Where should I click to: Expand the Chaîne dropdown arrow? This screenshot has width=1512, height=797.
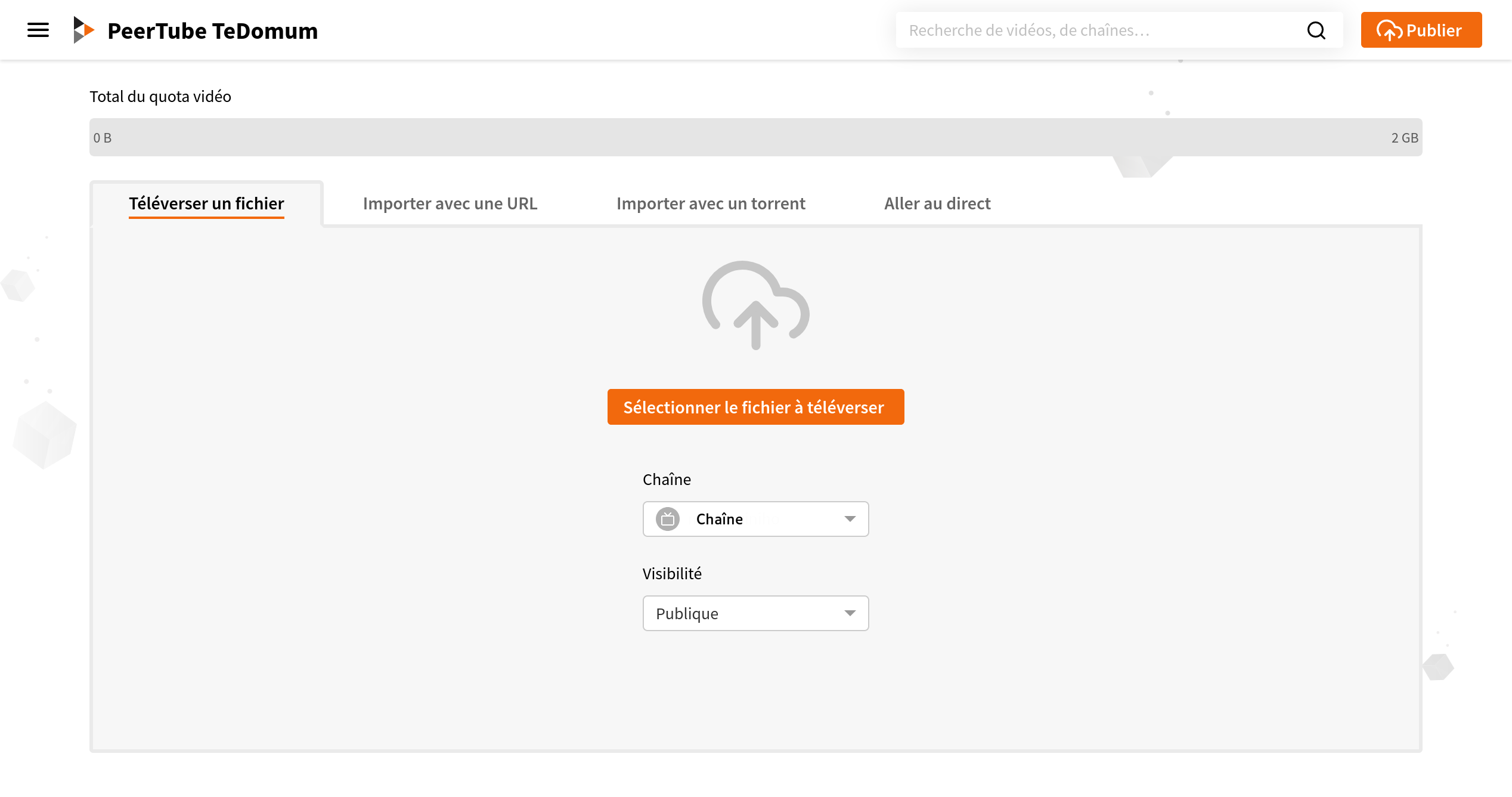click(850, 519)
